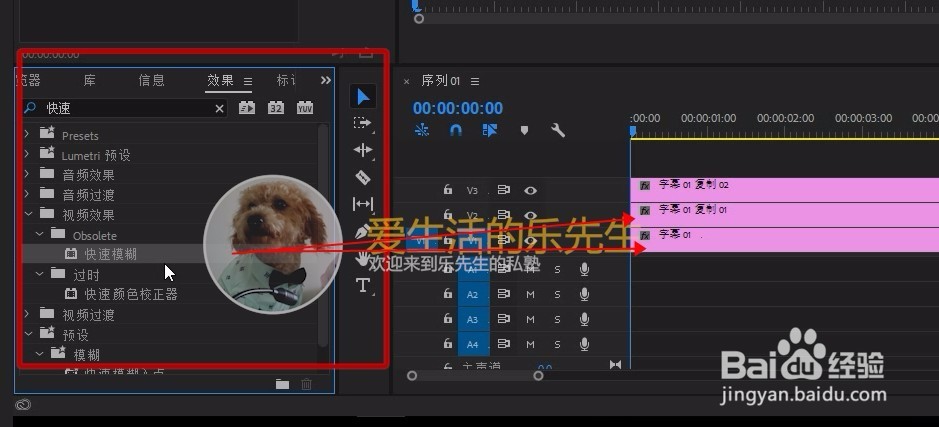Click the blue timeline timecode 00:00:00:00
The width and height of the screenshot is (939, 427).
tap(458, 108)
